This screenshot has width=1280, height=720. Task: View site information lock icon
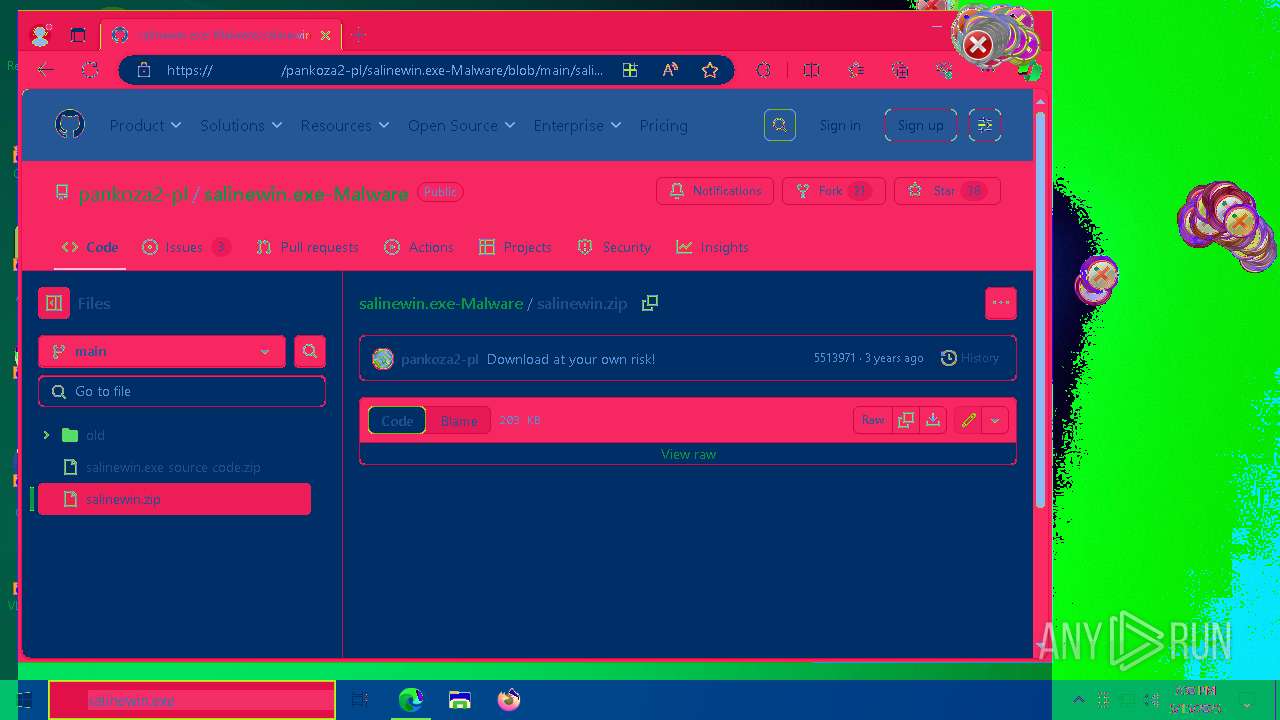[144, 70]
